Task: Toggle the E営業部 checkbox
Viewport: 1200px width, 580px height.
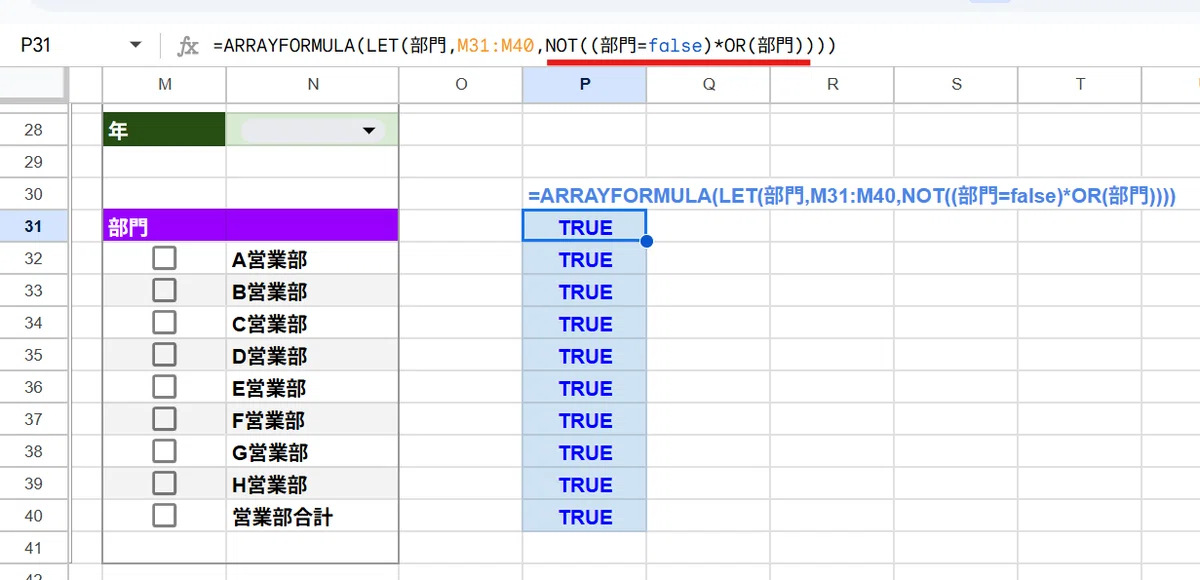Action: click(x=164, y=387)
